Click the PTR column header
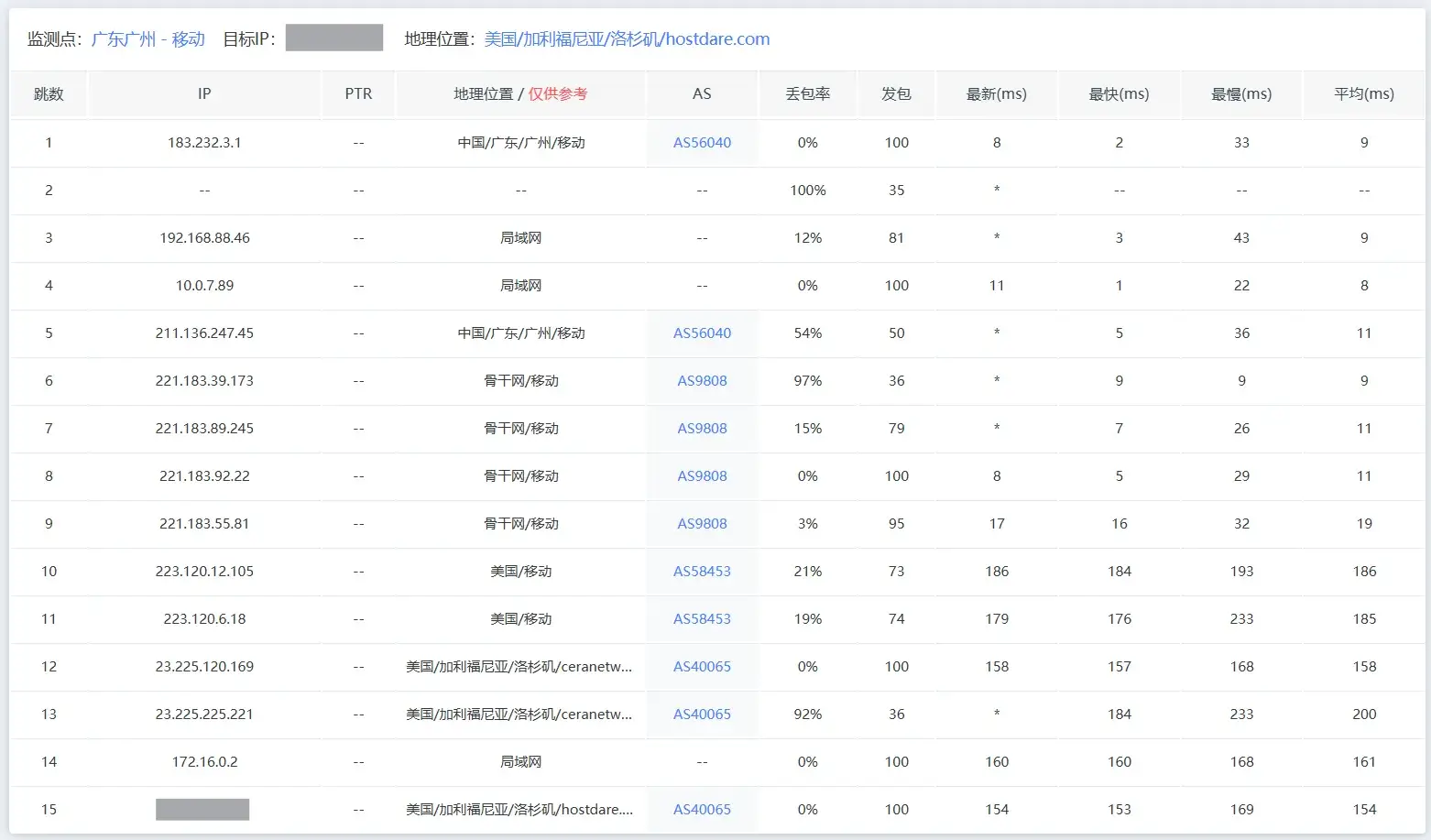 click(358, 93)
